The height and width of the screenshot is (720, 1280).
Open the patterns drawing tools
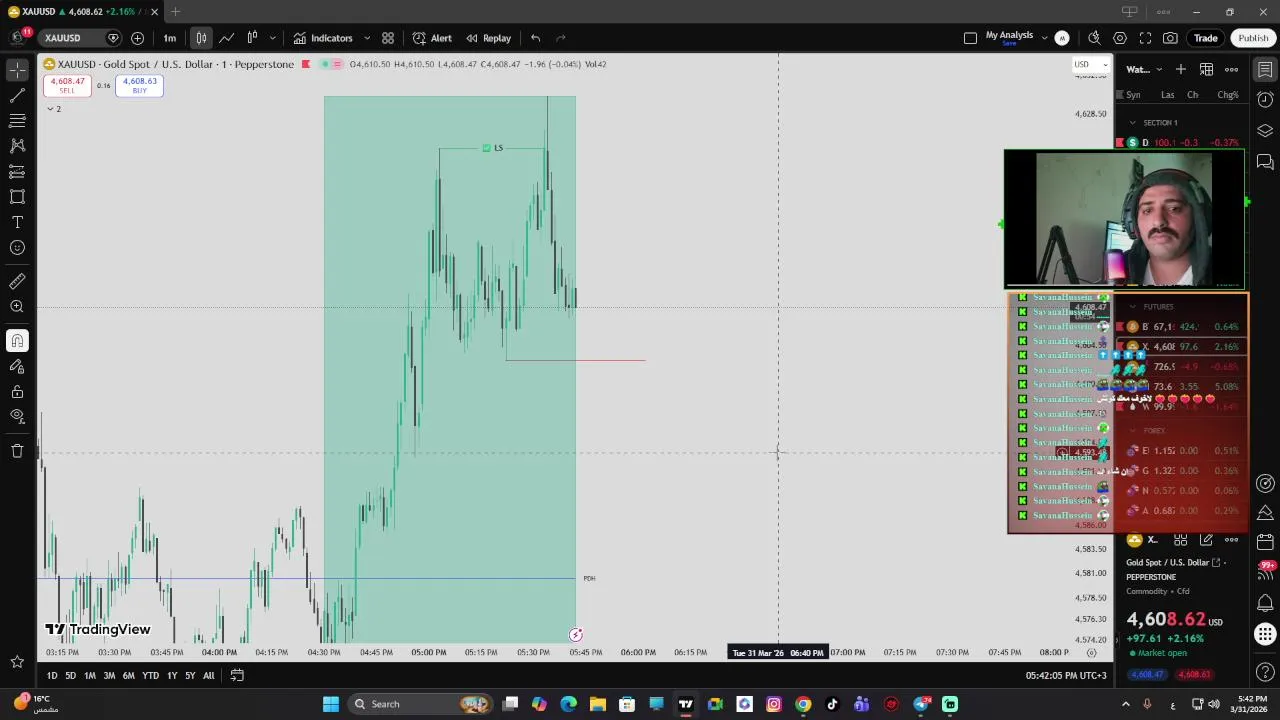[17, 146]
